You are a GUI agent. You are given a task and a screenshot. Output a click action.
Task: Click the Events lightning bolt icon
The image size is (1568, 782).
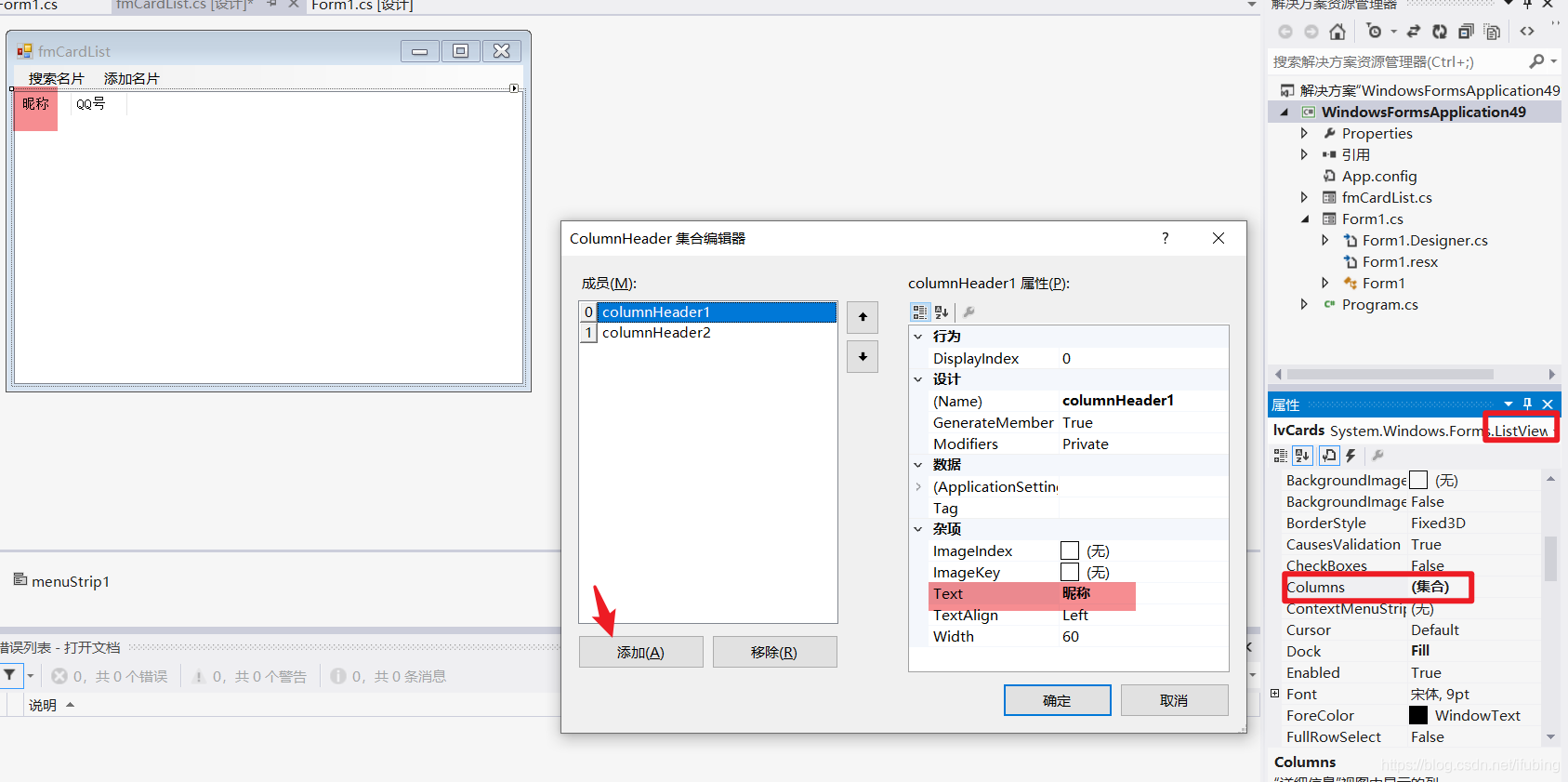point(1351,456)
